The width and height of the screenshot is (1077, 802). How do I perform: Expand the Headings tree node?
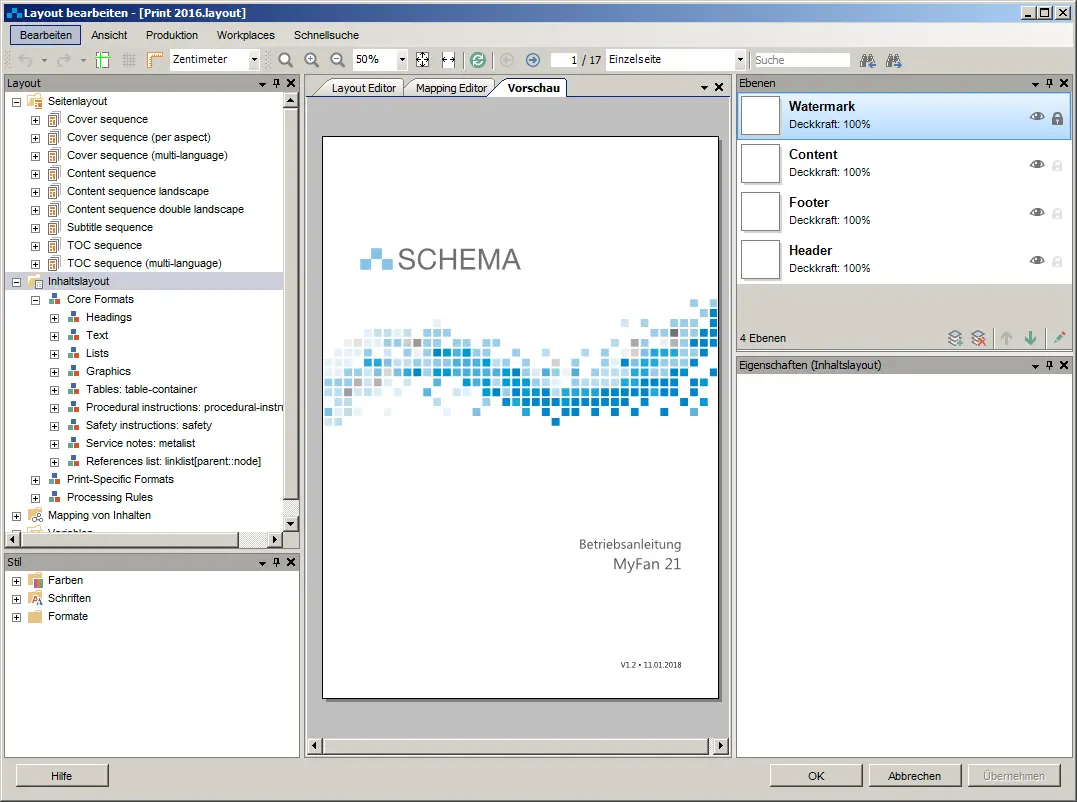[55, 318]
